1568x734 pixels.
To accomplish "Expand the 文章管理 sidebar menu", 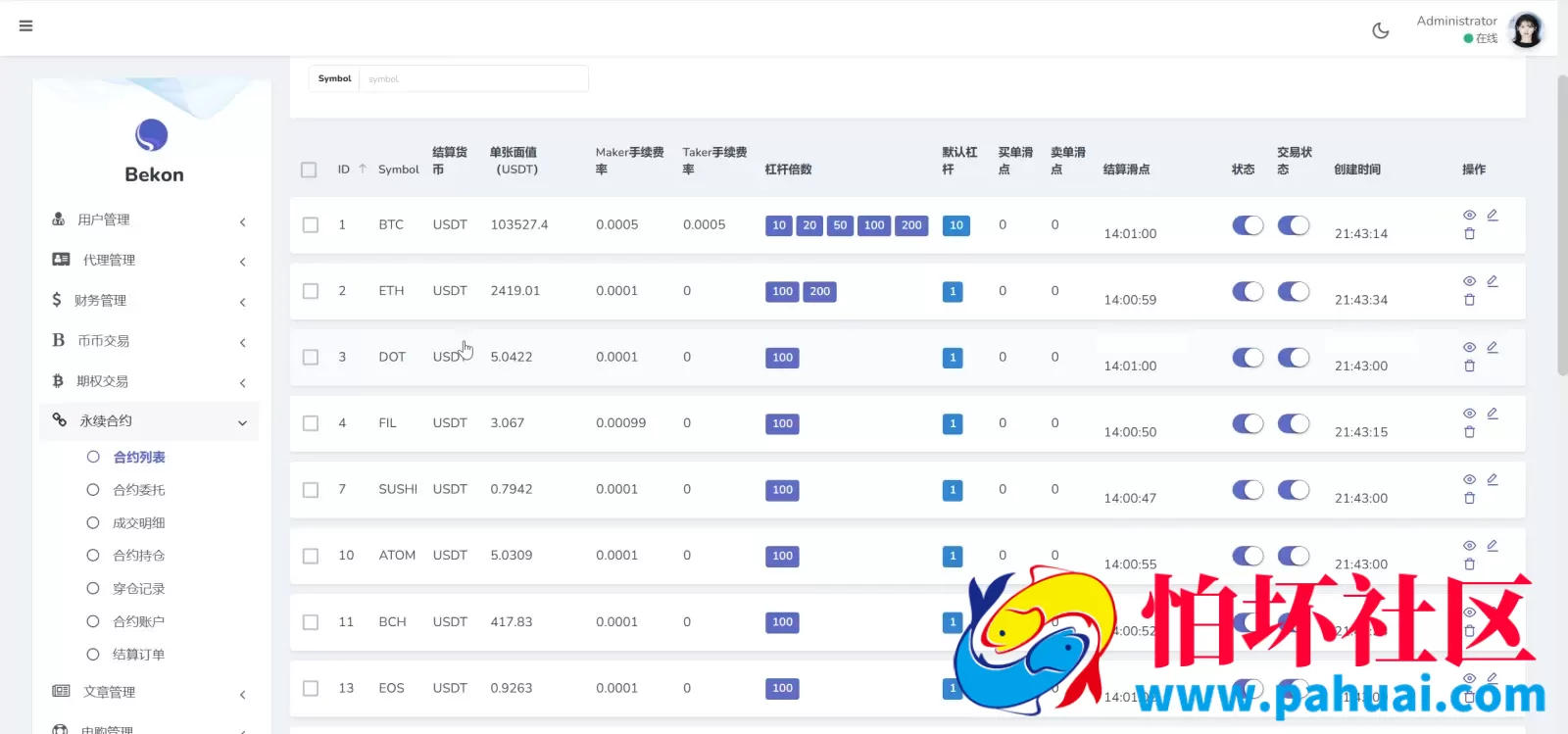I will [x=149, y=692].
